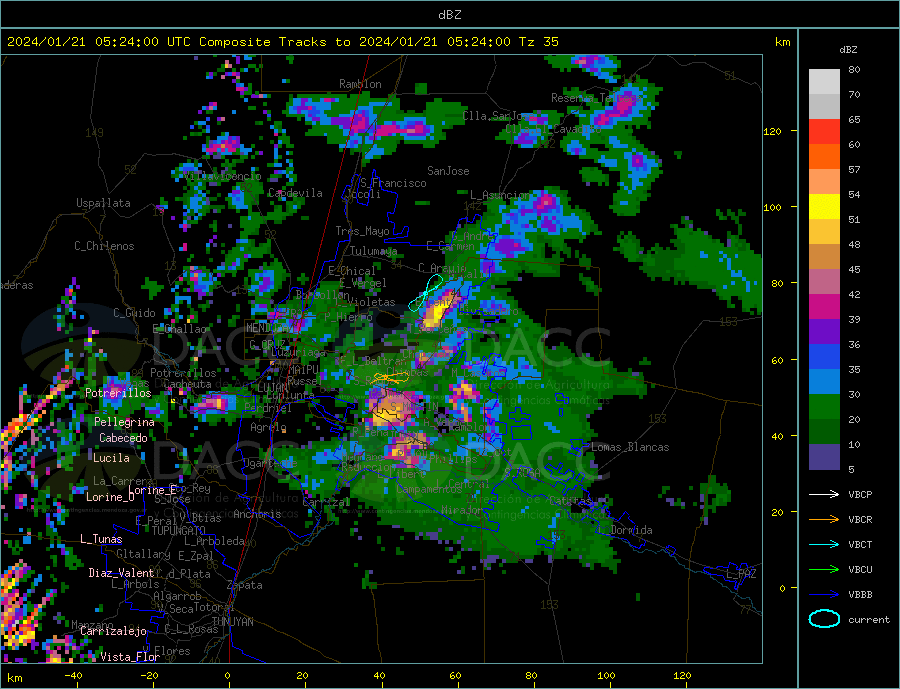Pick the red swatch between 65 and 60
The image size is (900, 689).
click(x=824, y=132)
